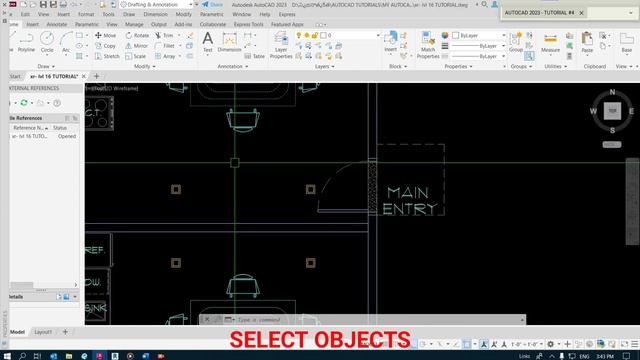
Task: Expand the Properties panel
Action: tap(458, 66)
